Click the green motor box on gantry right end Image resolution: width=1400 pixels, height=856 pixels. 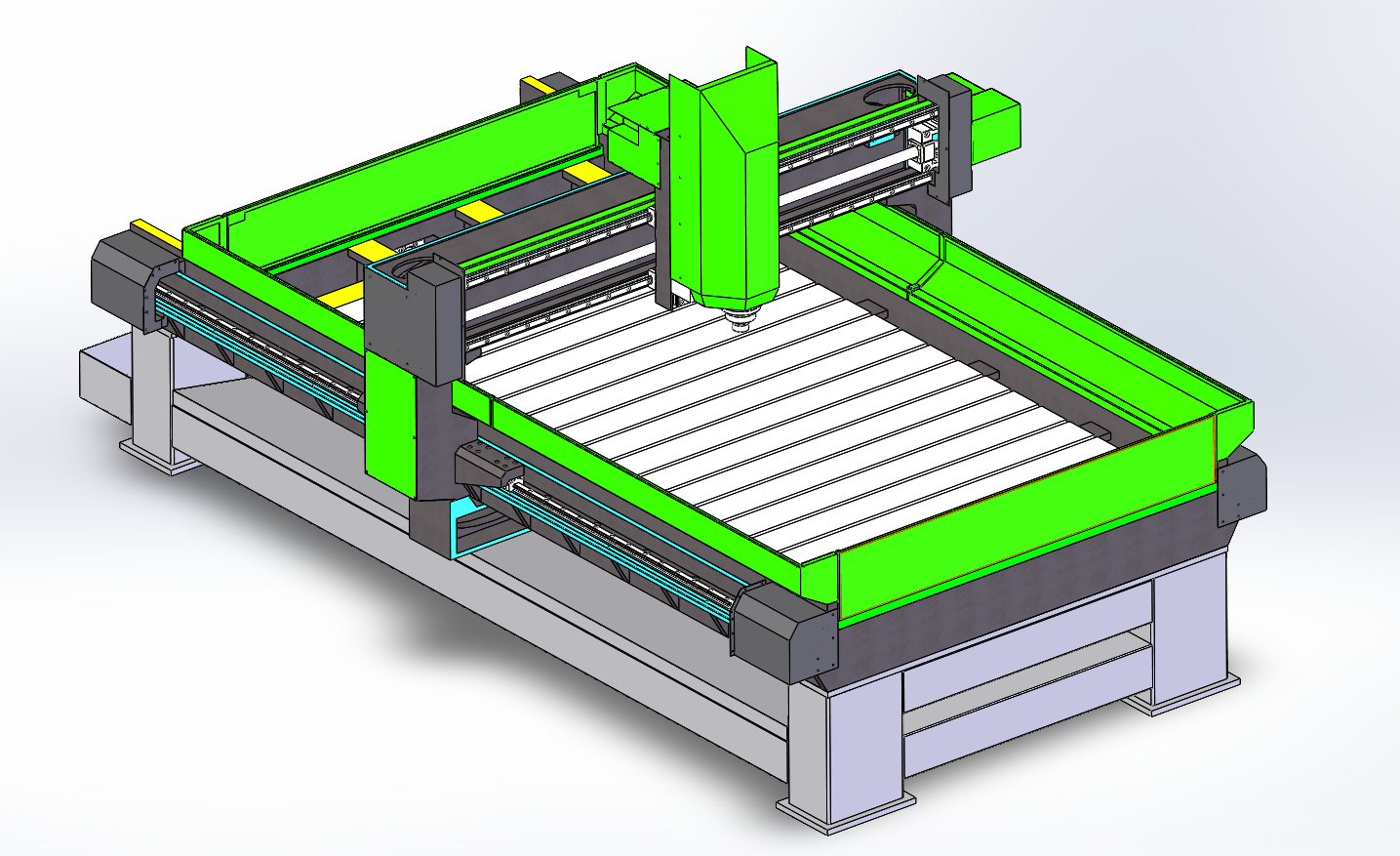coord(997,124)
